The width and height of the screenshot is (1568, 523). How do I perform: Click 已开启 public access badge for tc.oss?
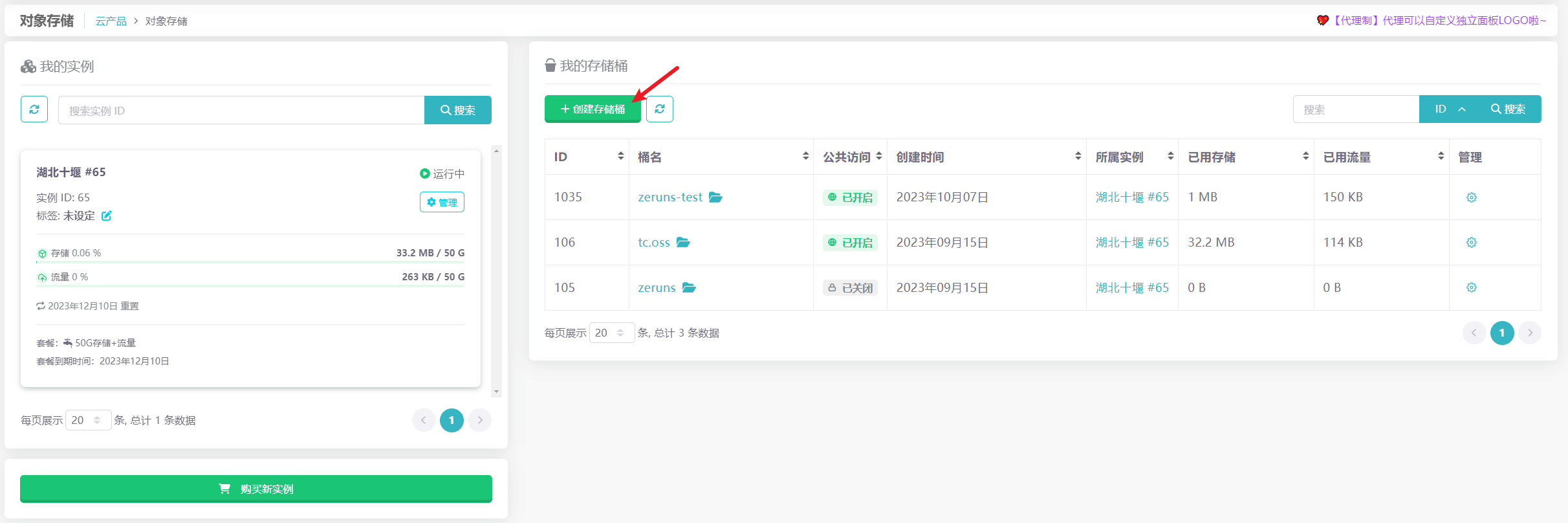click(x=850, y=243)
